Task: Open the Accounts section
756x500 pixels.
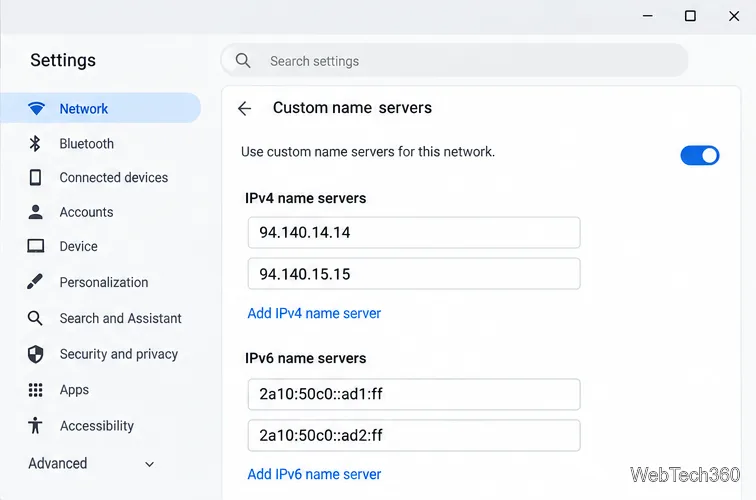Action: coord(100,212)
